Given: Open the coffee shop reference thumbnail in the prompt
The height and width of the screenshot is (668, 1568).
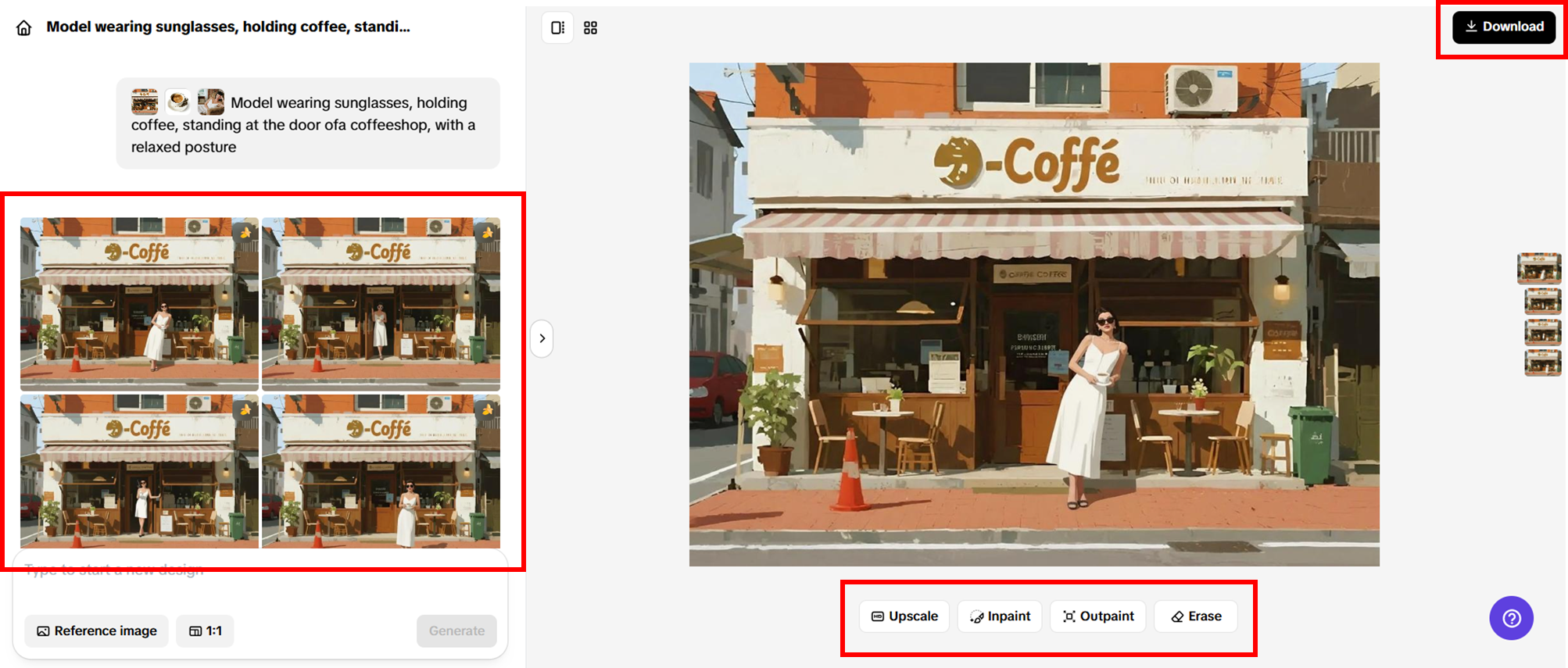Looking at the screenshot, I should 145,102.
